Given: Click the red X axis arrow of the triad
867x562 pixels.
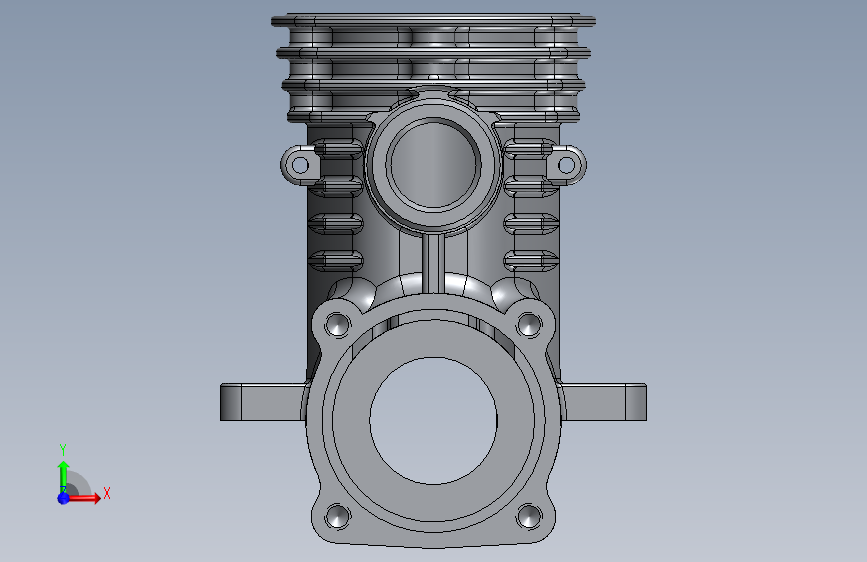Looking at the screenshot, I should (83, 498).
